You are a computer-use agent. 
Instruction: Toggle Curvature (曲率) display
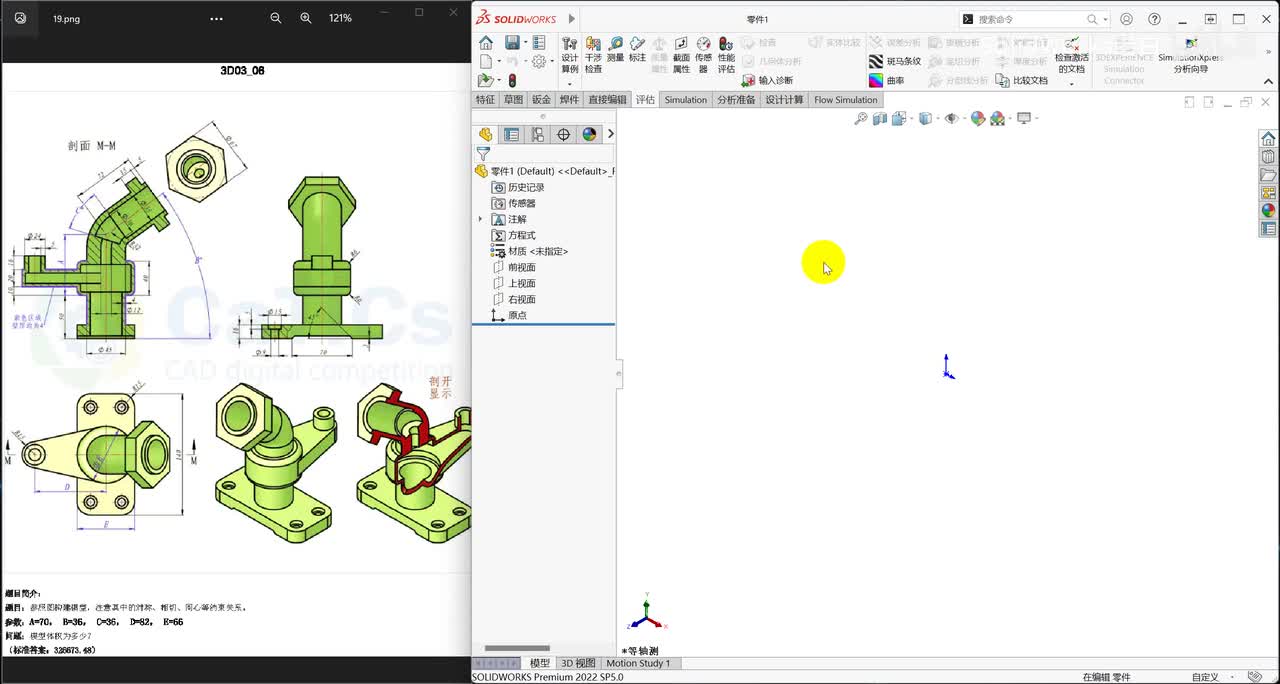886,80
